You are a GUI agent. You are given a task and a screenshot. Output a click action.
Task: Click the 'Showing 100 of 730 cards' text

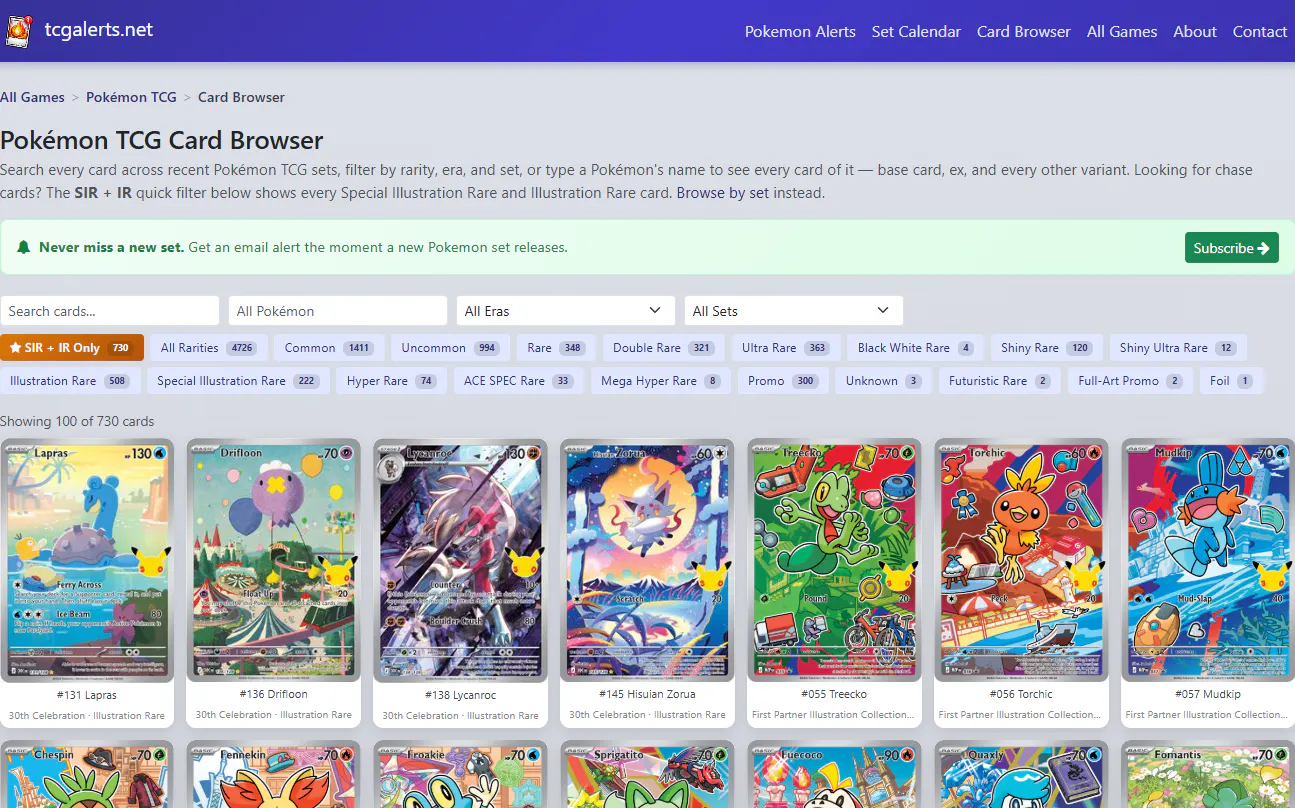[x=77, y=421]
